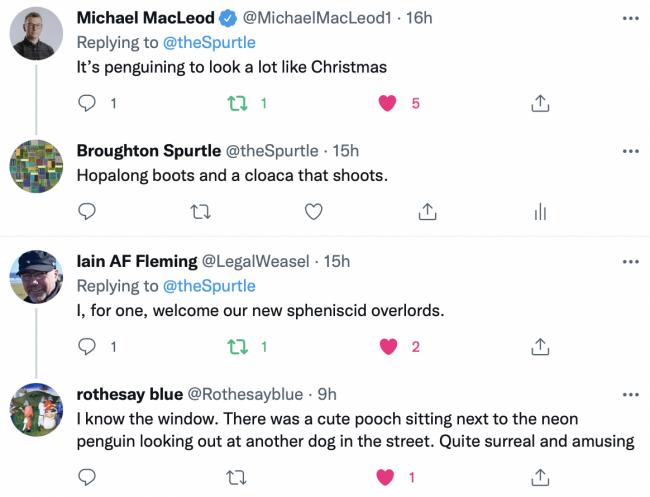The width and height of the screenshot is (650, 497).
Task: Retweet rothesay blue's neon penguin tweet
Action: (x=238, y=477)
